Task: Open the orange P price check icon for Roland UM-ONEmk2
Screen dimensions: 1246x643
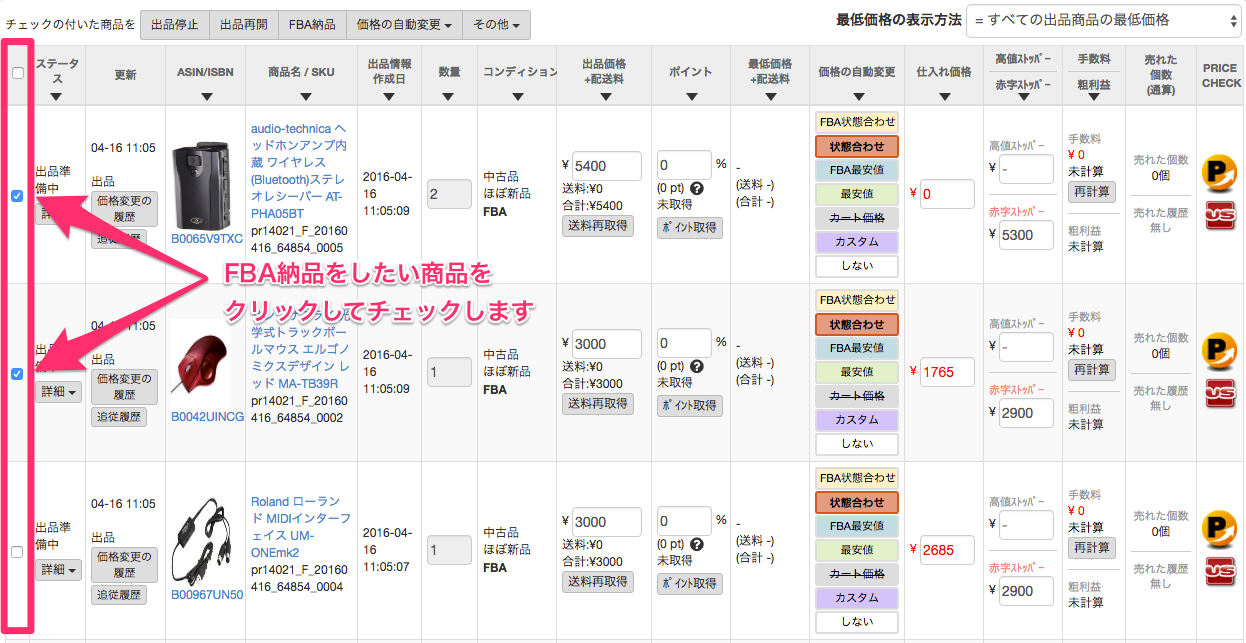Action: click(1220, 529)
